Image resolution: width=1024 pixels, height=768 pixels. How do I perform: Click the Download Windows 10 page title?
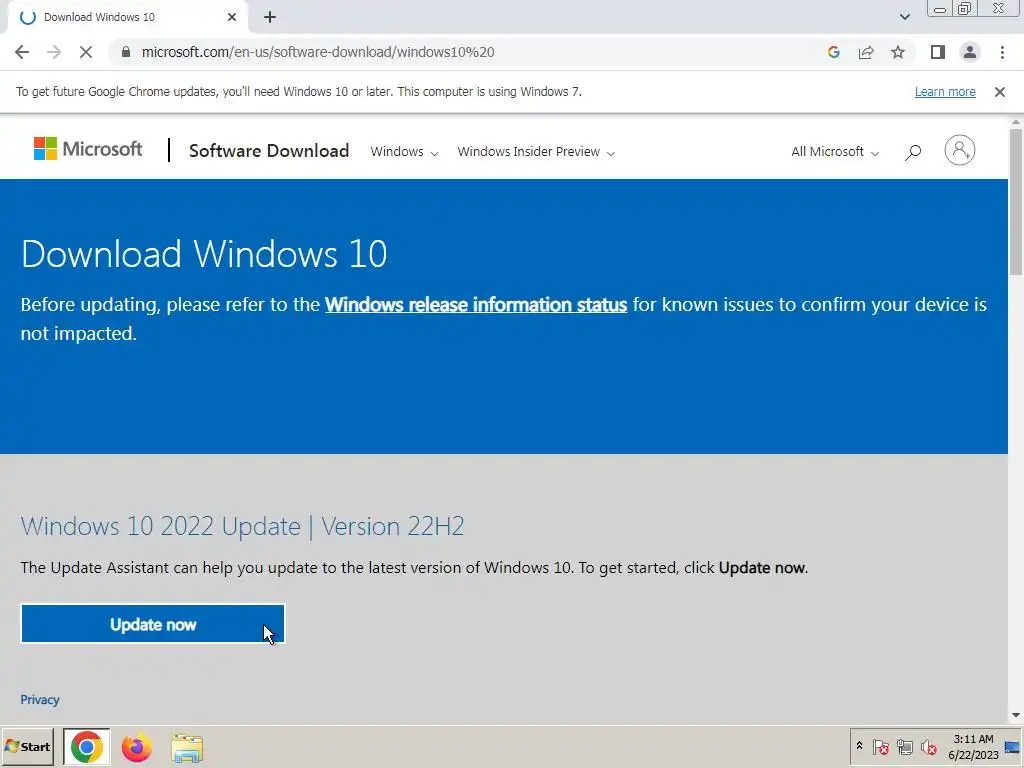tap(204, 253)
